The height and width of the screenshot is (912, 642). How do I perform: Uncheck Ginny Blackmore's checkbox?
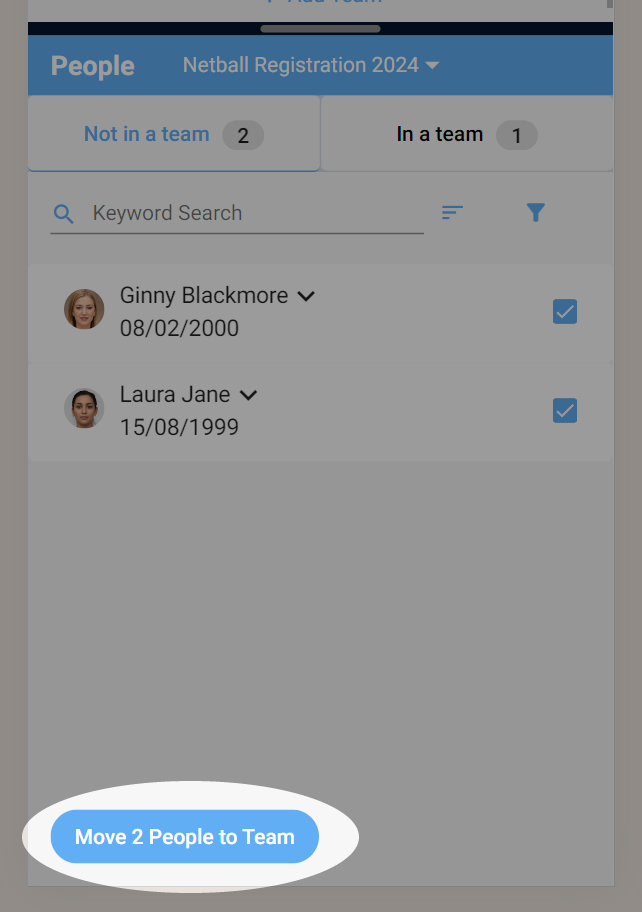pyautogui.click(x=565, y=312)
